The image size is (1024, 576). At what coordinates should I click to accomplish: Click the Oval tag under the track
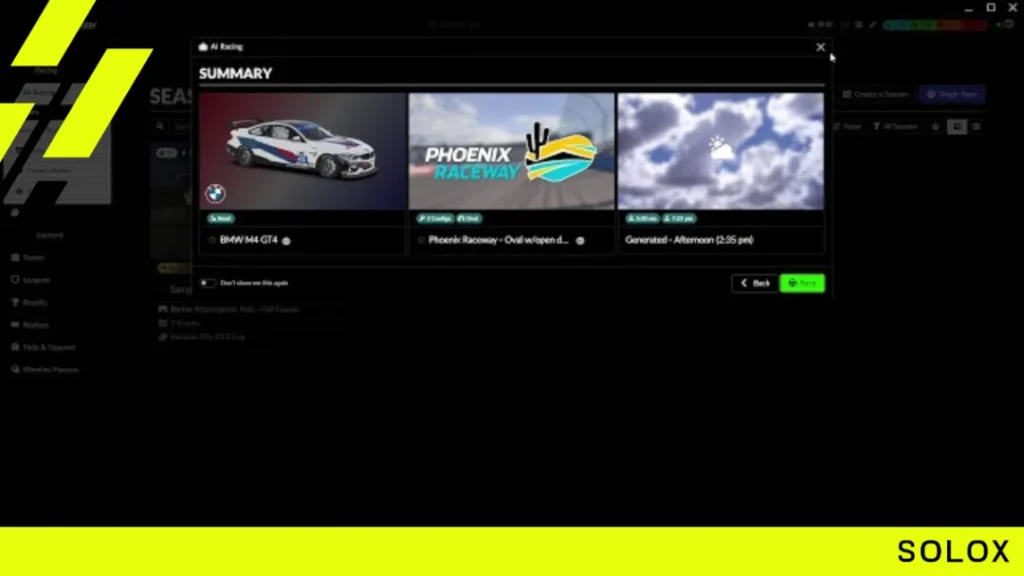point(469,219)
